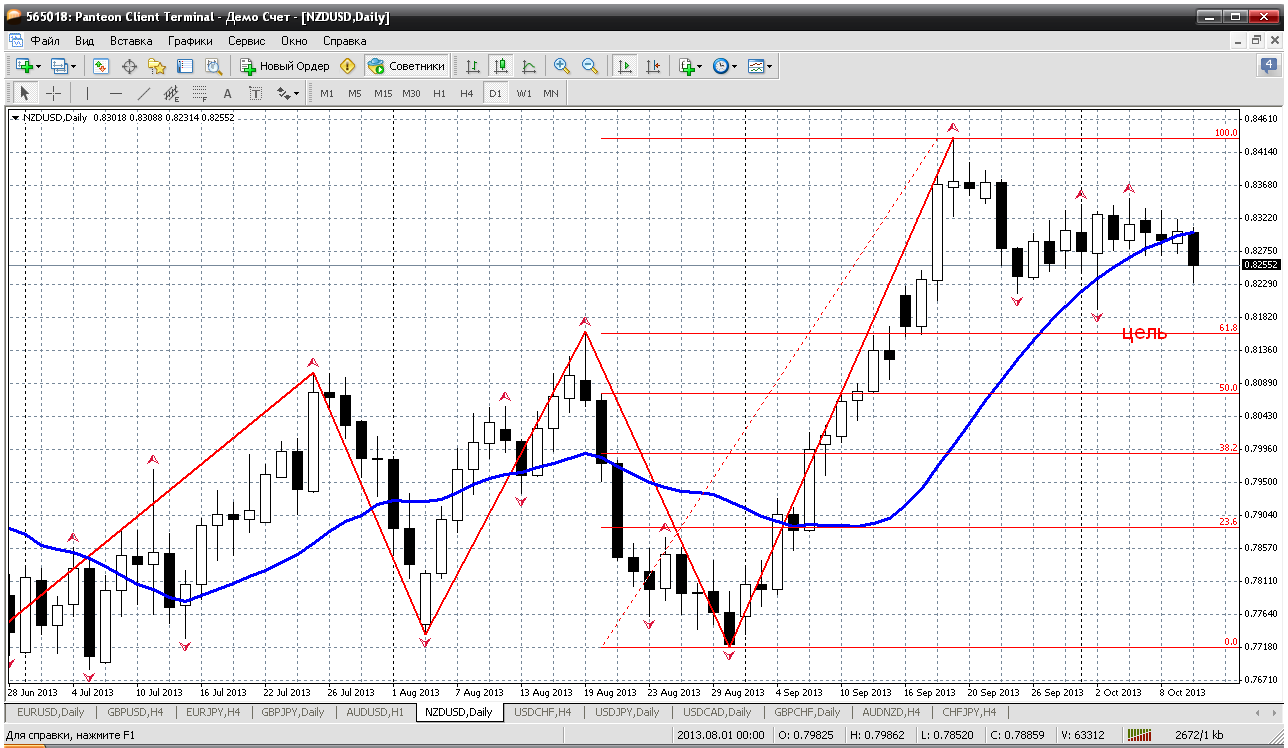Open the Вставка menu

click(131, 41)
